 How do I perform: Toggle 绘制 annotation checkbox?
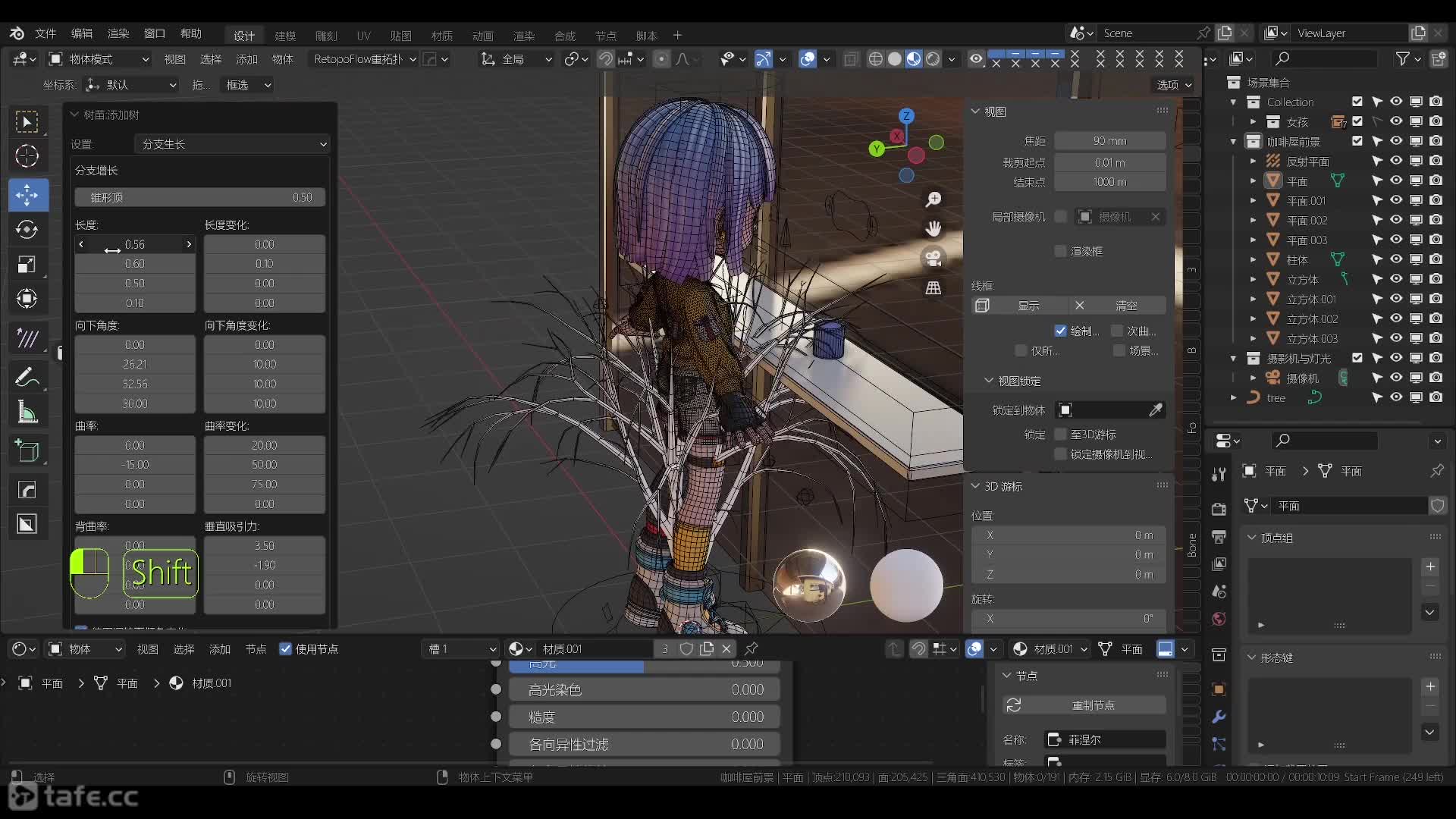(x=1061, y=331)
